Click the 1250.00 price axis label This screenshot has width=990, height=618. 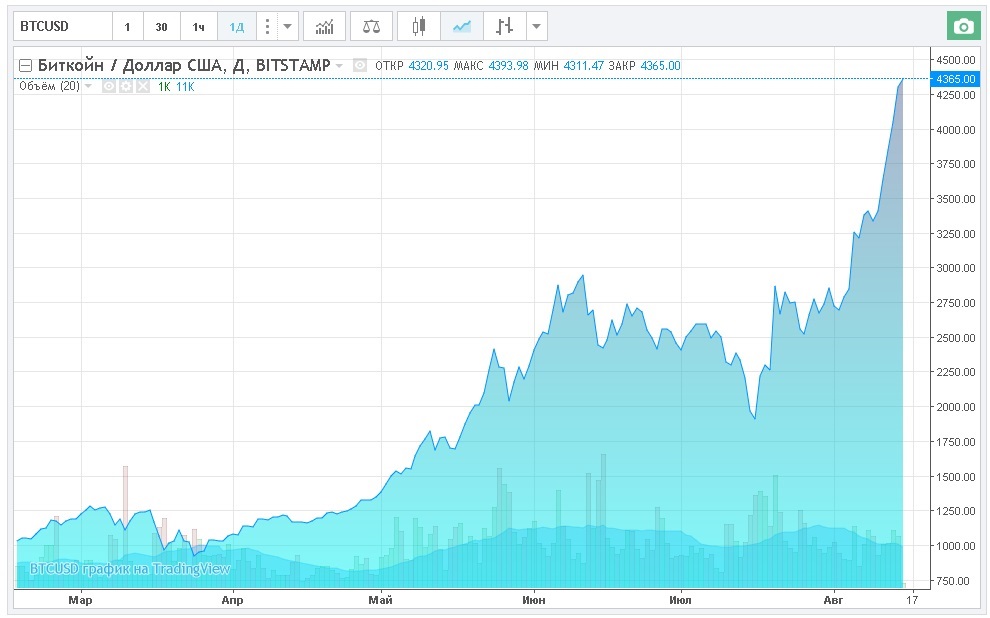[956, 511]
